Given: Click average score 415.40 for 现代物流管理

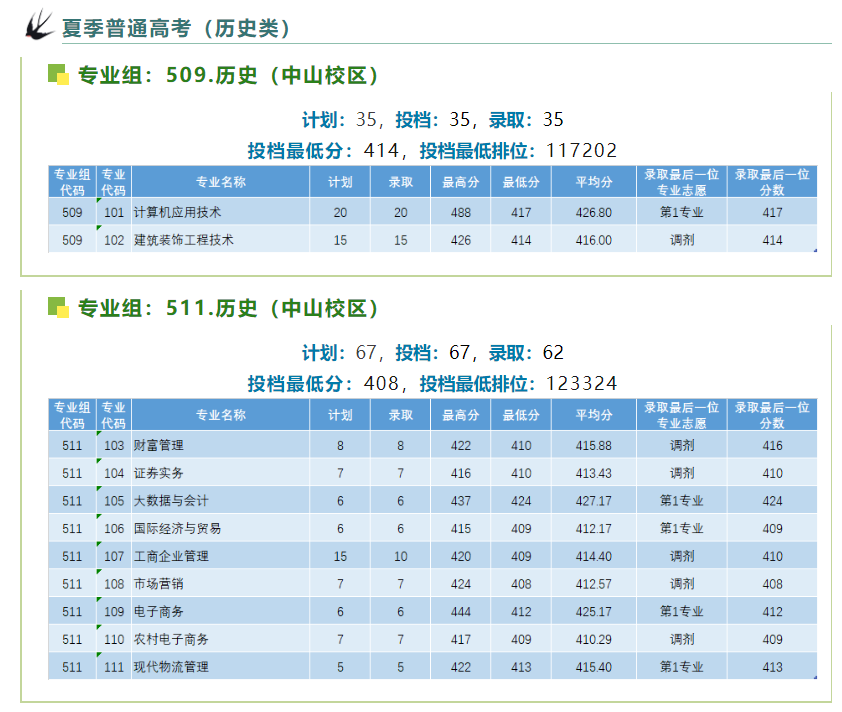Looking at the screenshot, I should [594, 667].
